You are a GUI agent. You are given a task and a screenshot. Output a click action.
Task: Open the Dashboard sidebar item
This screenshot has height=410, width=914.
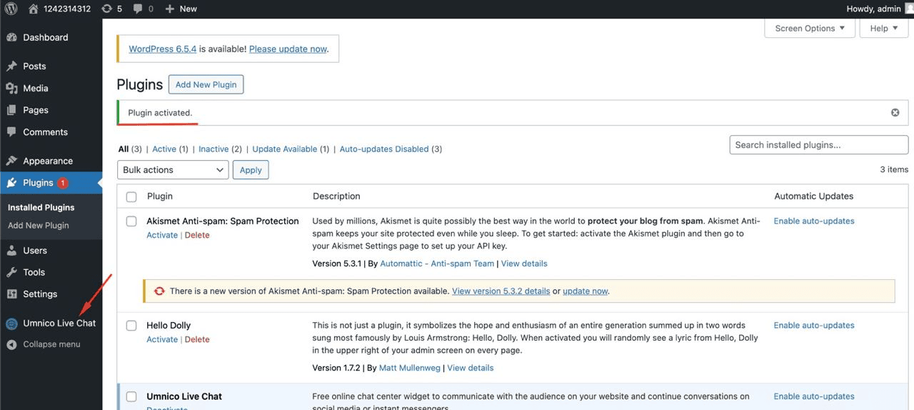pos(45,38)
